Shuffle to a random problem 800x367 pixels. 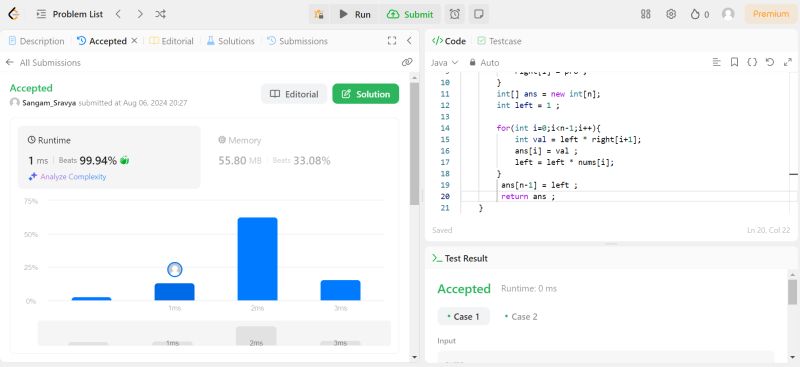[160, 14]
